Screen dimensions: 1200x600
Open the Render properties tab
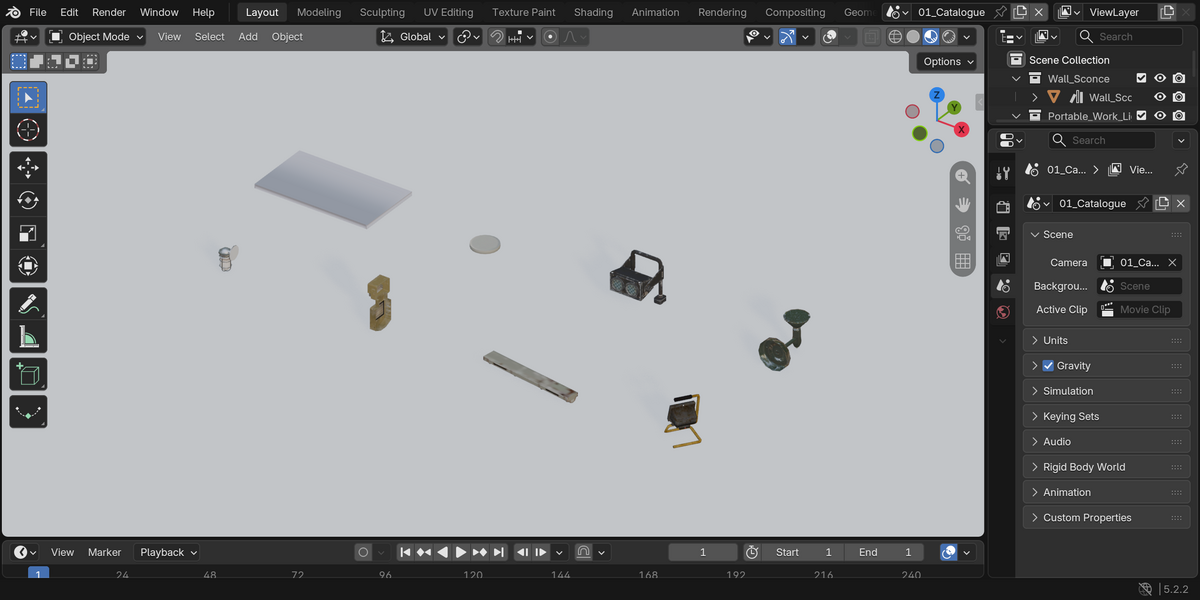pyautogui.click(x=1003, y=207)
